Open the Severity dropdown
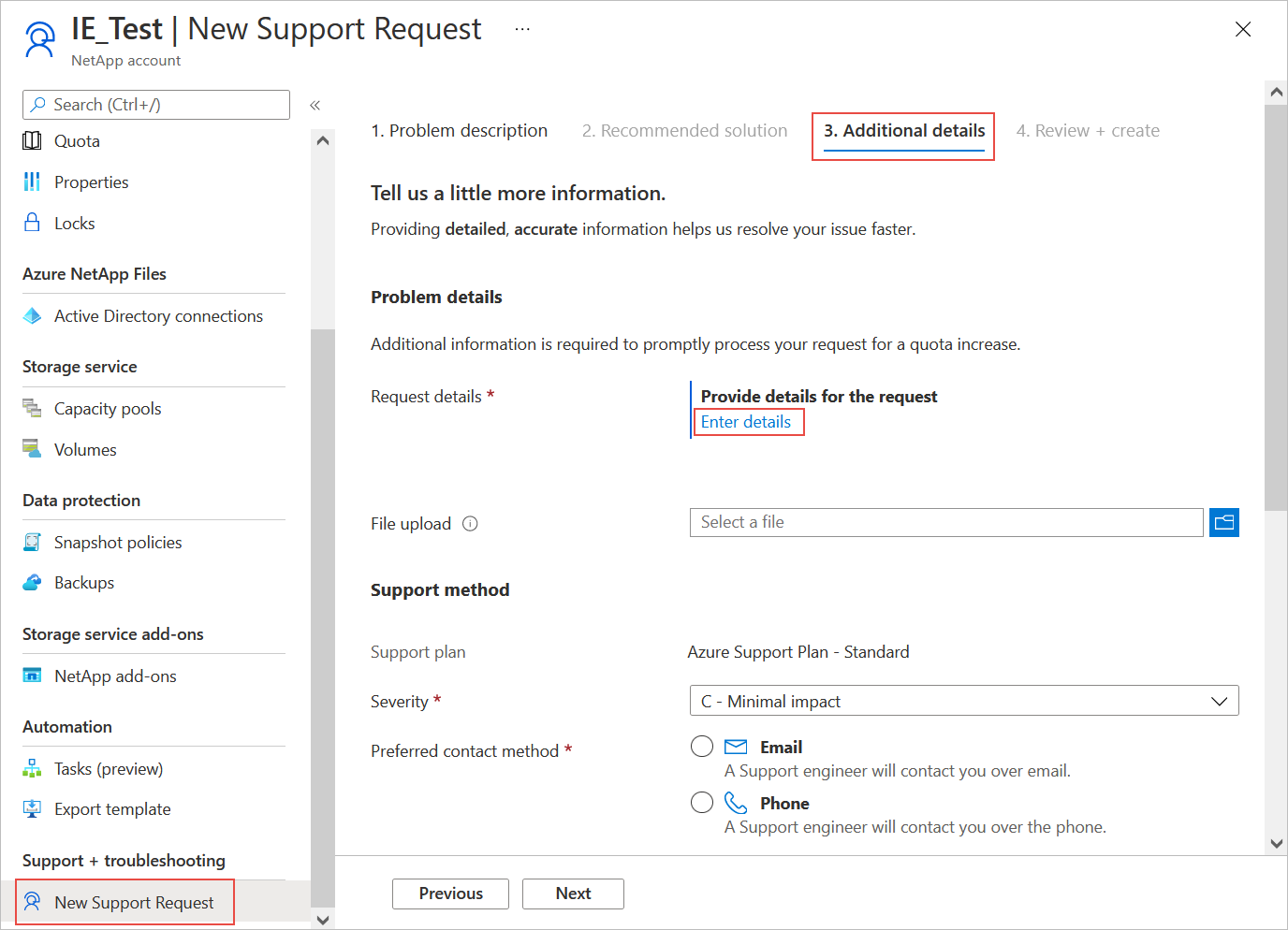This screenshot has height=930, width=1288. pos(1218,700)
